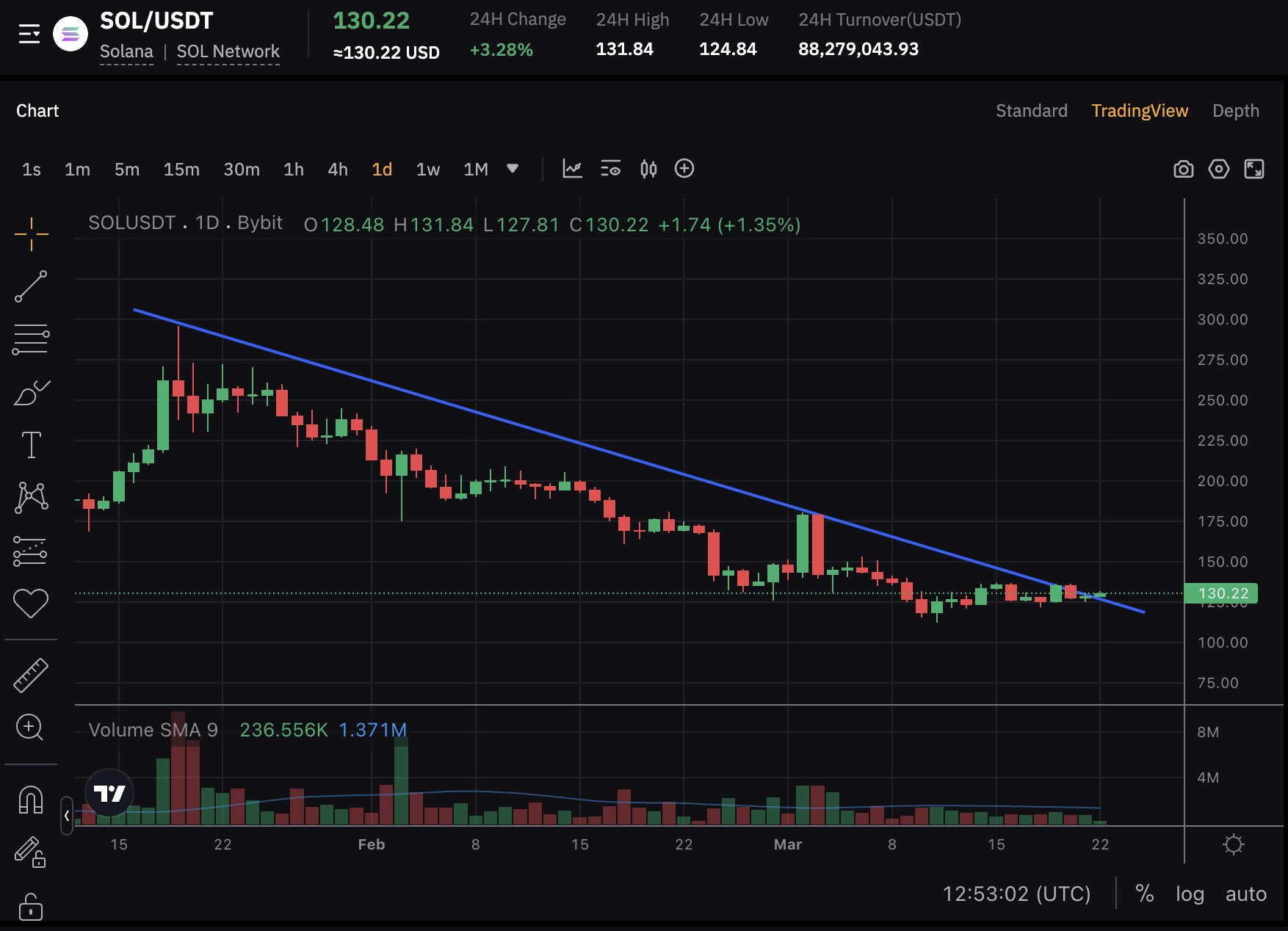Select the trend line drawing tool
Viewport: 1288px width, 931px height.
(x=31, y=286)
